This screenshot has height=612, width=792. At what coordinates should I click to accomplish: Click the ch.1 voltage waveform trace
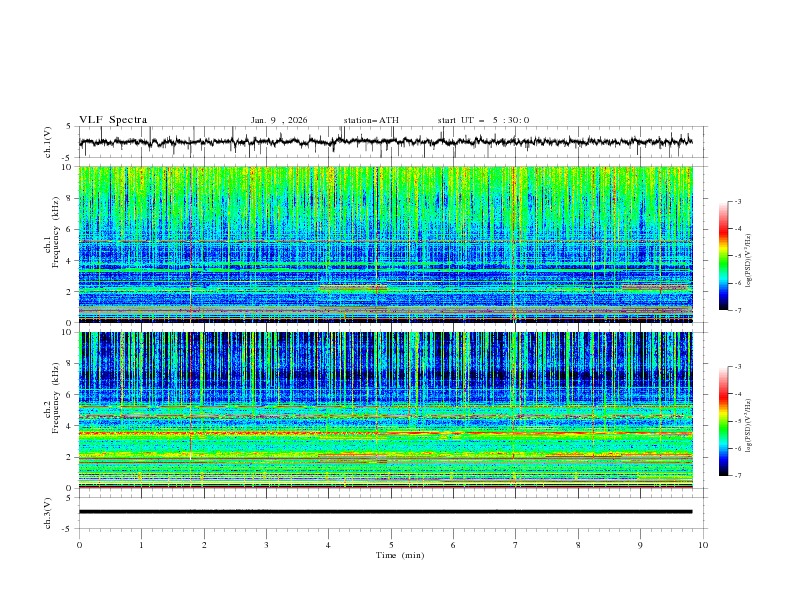(x=385, y=142)
